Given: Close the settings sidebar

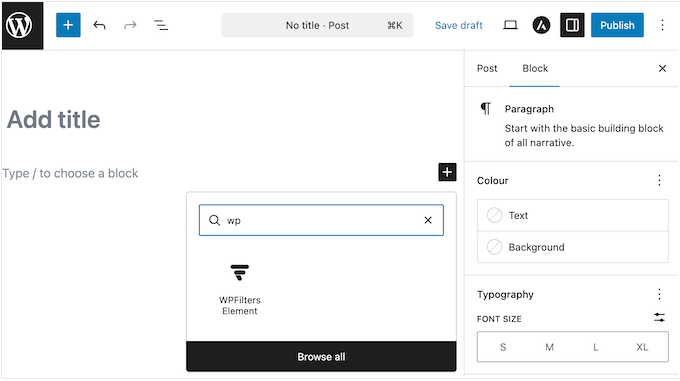Looking at the screenshot, I should click(x=662, y=68).
